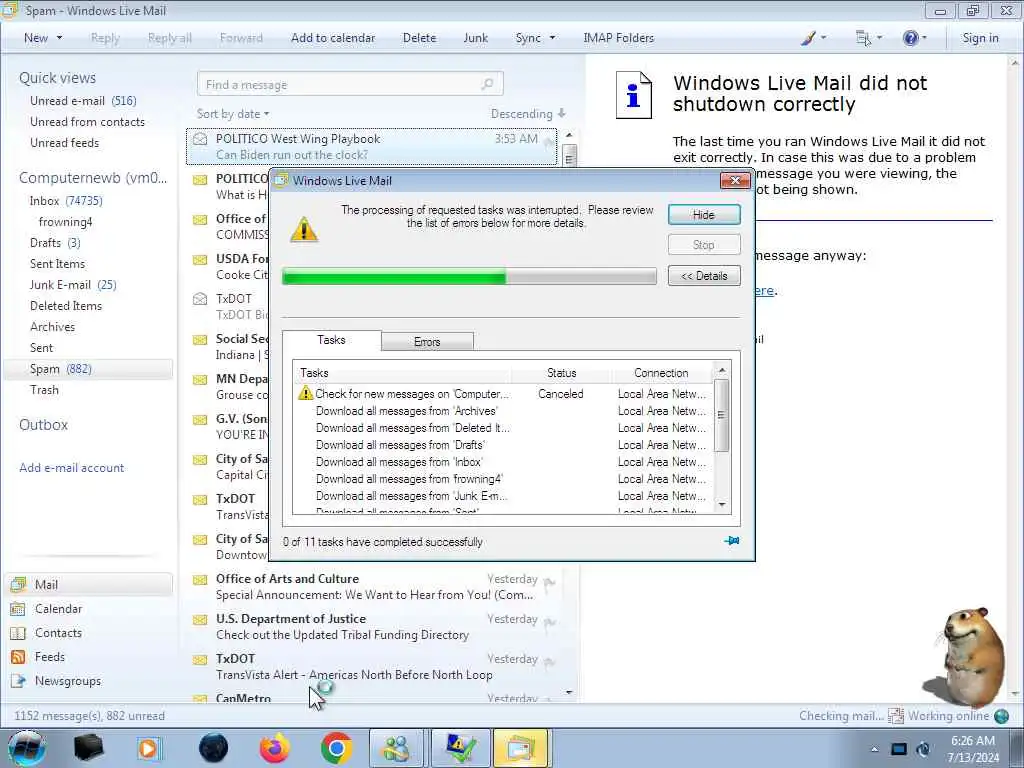Select the Junk E-mail (25) folder
The height and width of the screenshot is (768, 1024).
click(x=73, y=285)
